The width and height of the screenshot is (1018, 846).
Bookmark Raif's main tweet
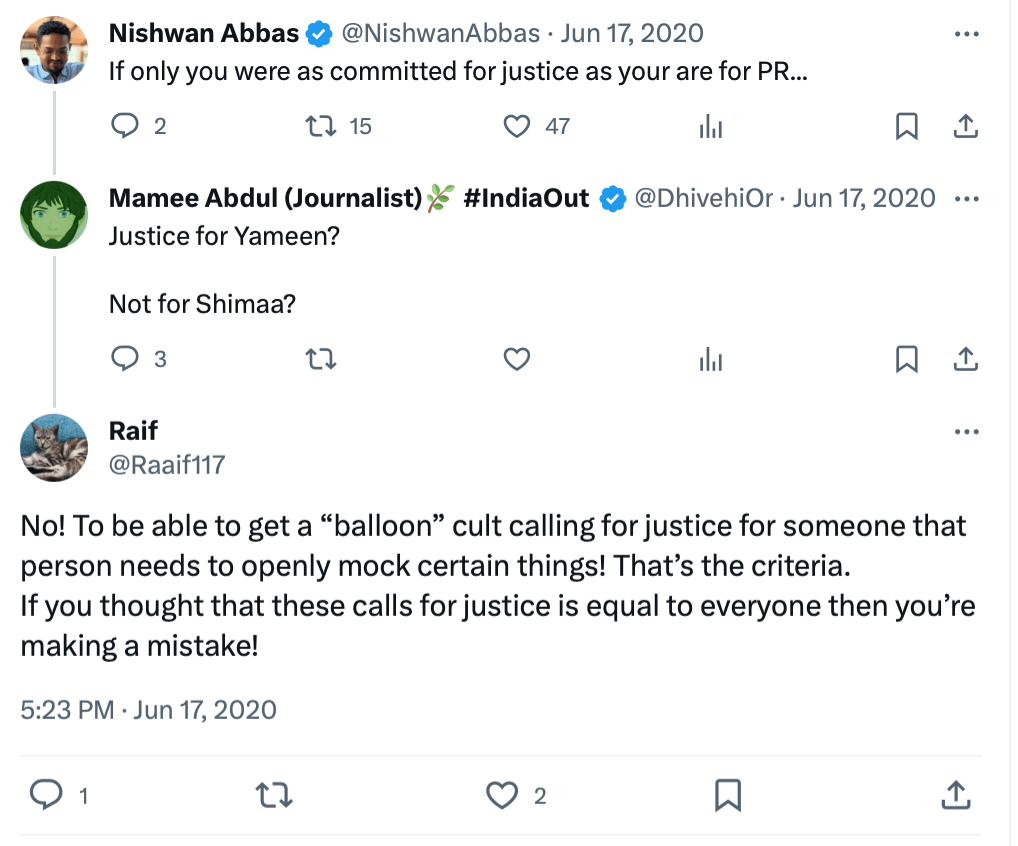coord(727,795)
